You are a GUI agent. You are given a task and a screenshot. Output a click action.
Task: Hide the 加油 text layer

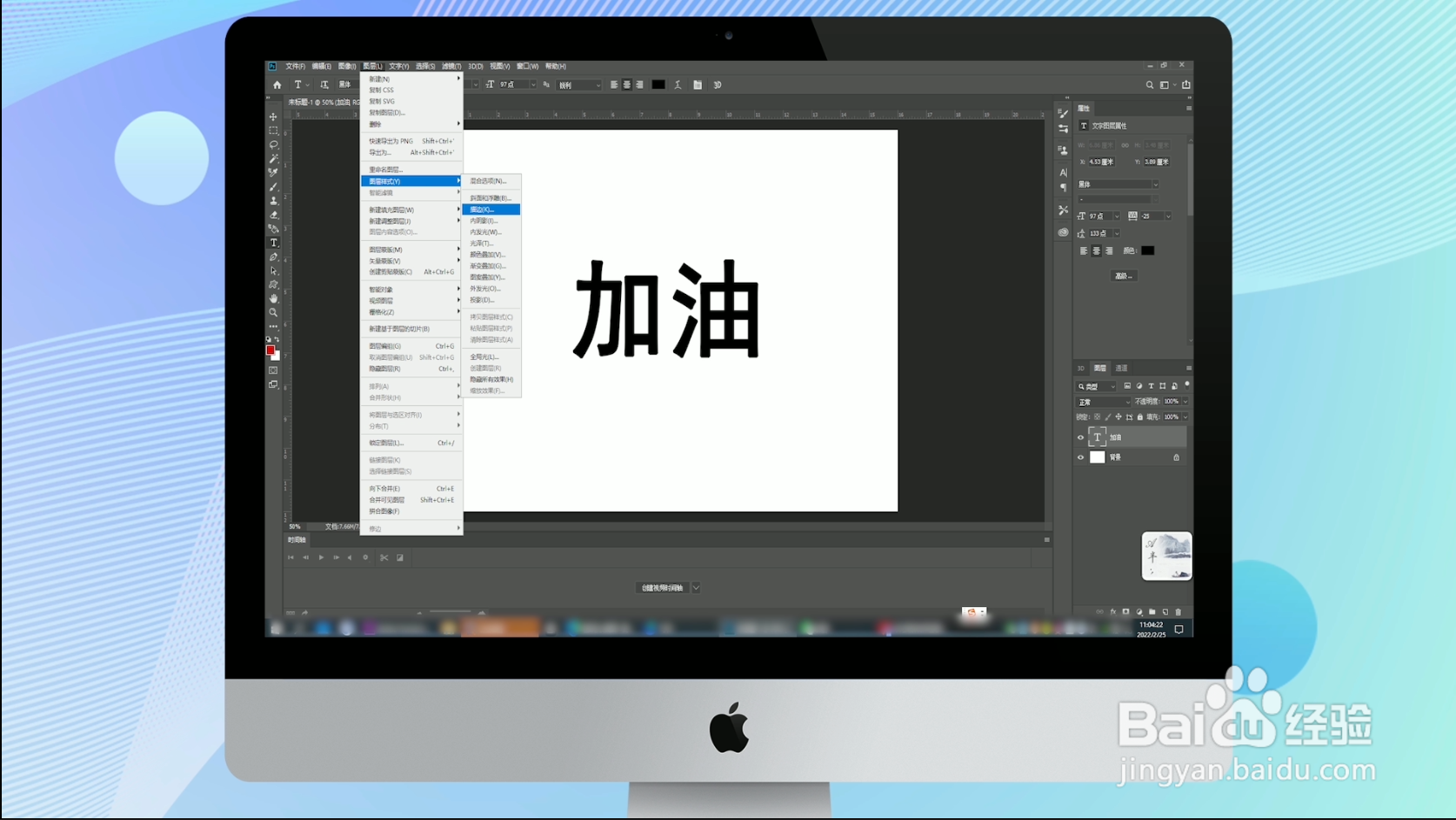[1080, 437]
